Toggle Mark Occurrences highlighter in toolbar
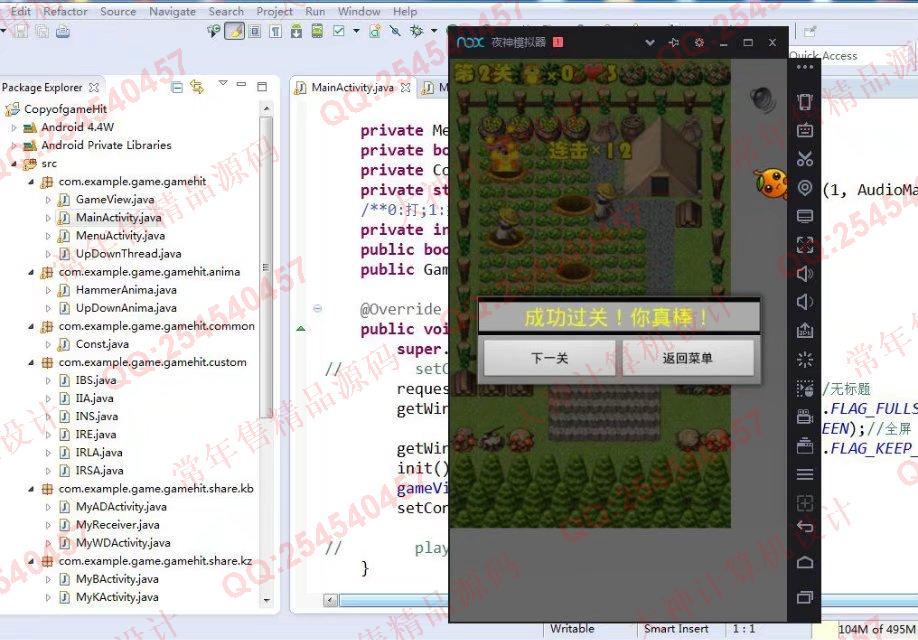The image size is (918, 640). pyautogui.click(x=235, y=31)
